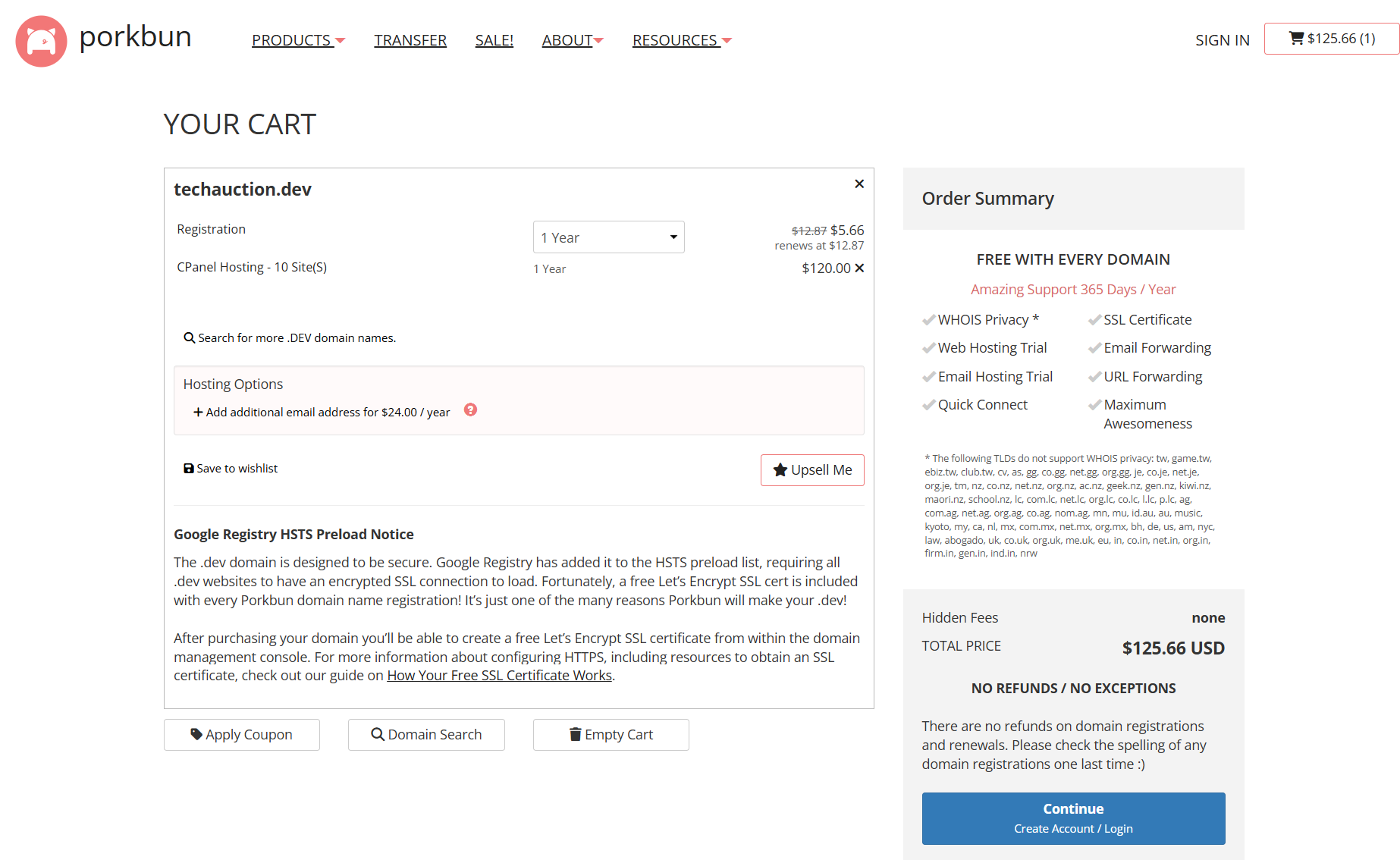The image size is (1400, 860).
Task: Click the Web Hosting Trial text
Action: [992, 347]
